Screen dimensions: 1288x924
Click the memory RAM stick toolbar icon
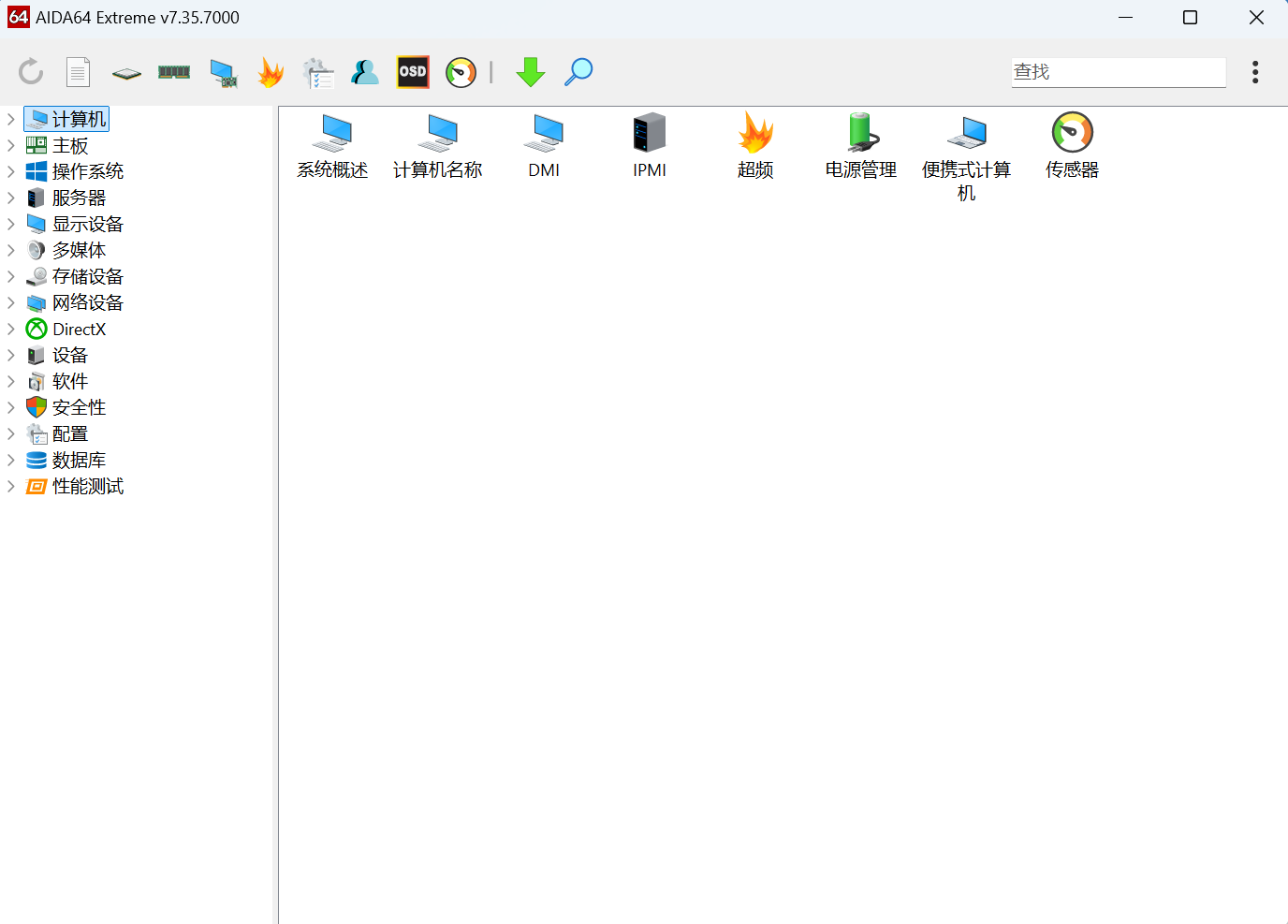[x=174, y=72]
